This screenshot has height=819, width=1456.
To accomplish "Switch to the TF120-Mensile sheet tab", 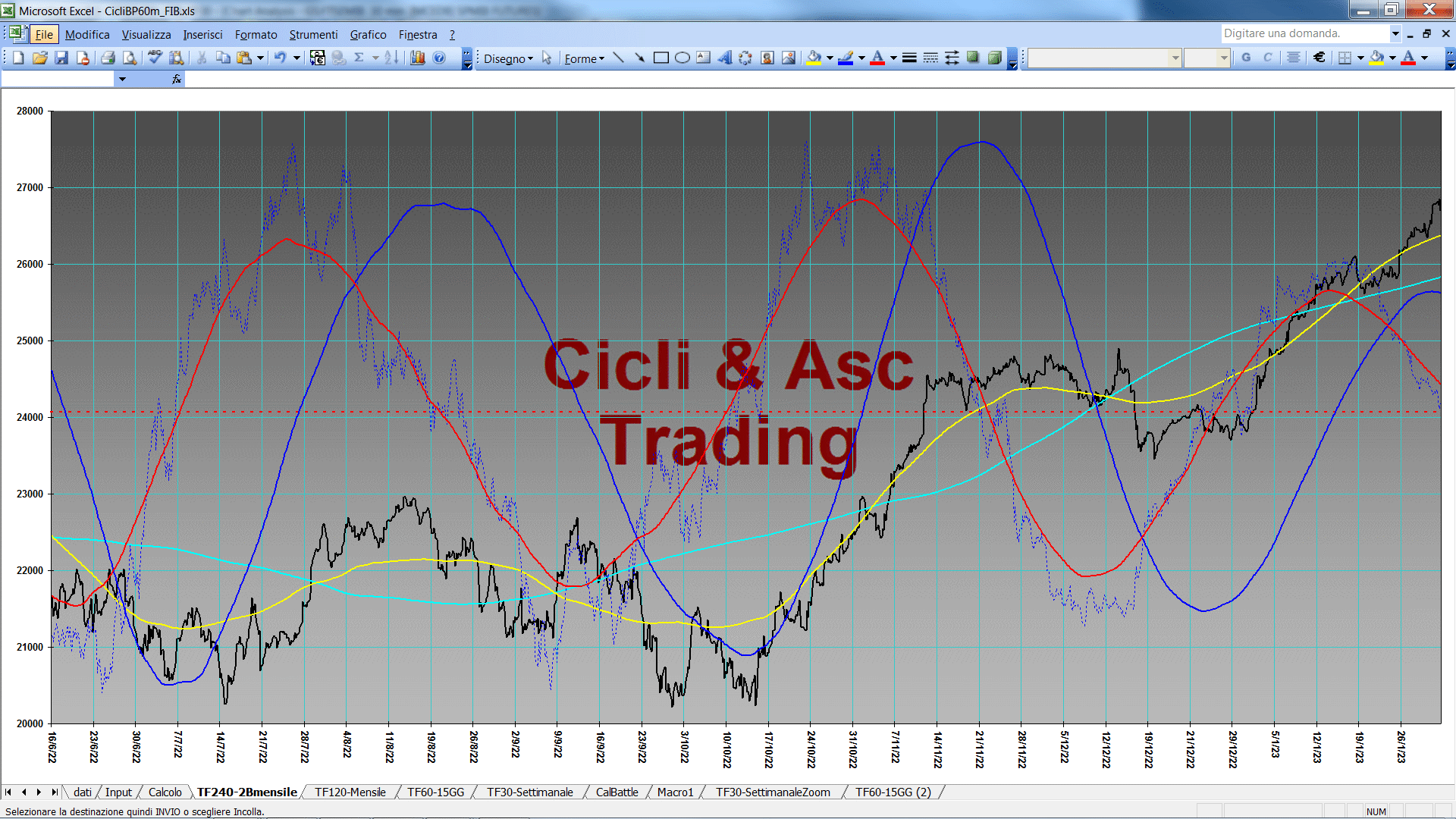I will 350,792.
